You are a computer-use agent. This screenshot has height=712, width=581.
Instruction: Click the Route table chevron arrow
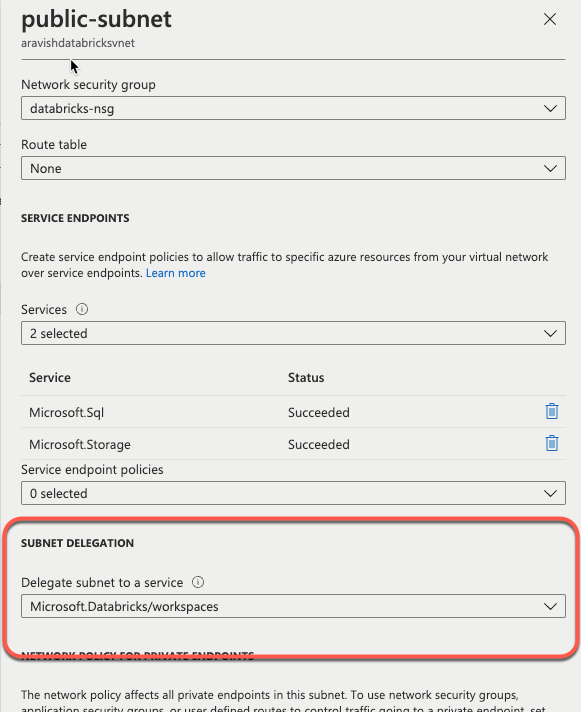pyautogui.click(x=550, y=168)
